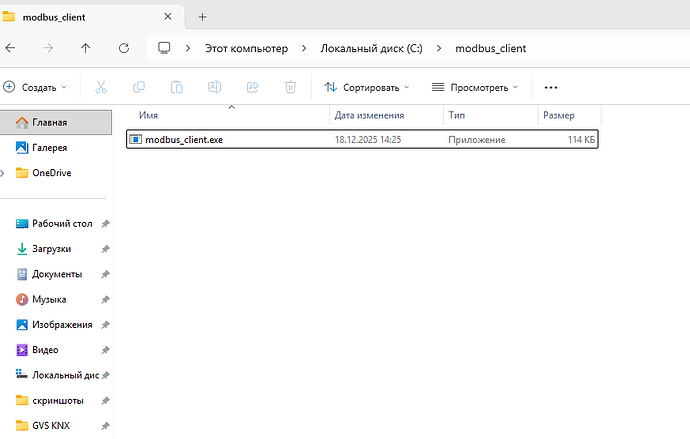The image size is (690, 439).
Task: Open a new tab with plus button
Action: pos(202,17)
